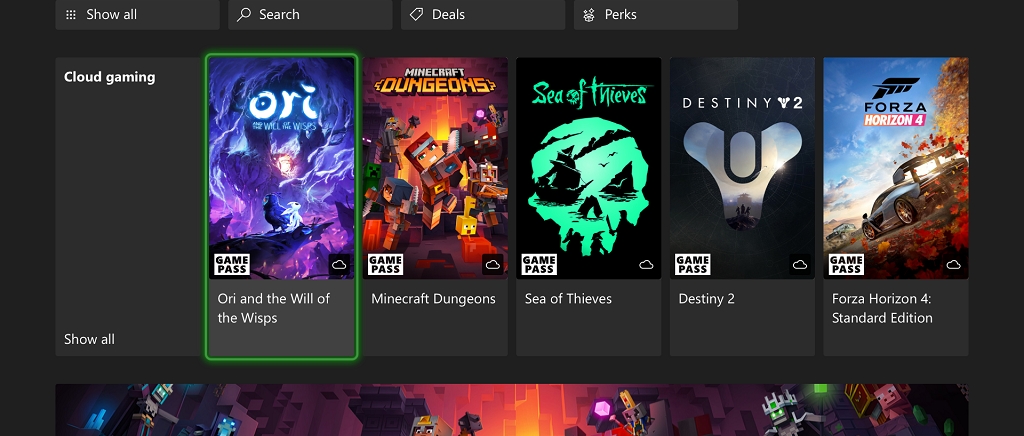Image resolution: width=1024 pixels, height=436 pixels.
Task: Open the Perks button
Action: coord(656,14)
